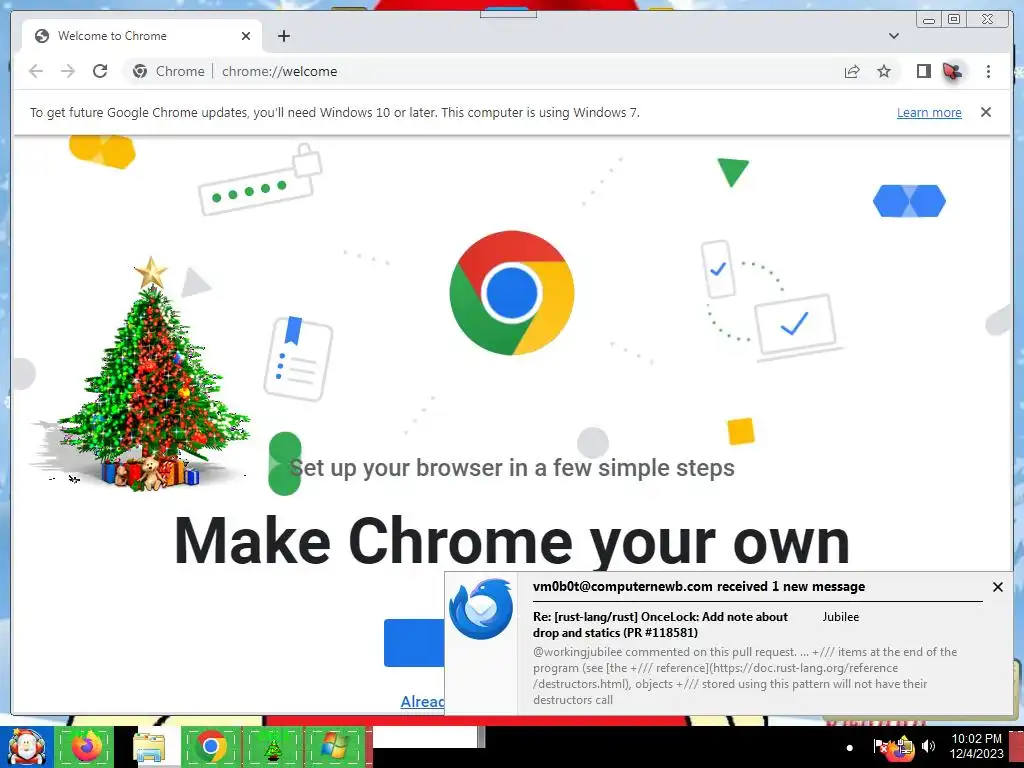Open the profile avatar button in toolbar

pyautogui.click(x=953, y=71)
